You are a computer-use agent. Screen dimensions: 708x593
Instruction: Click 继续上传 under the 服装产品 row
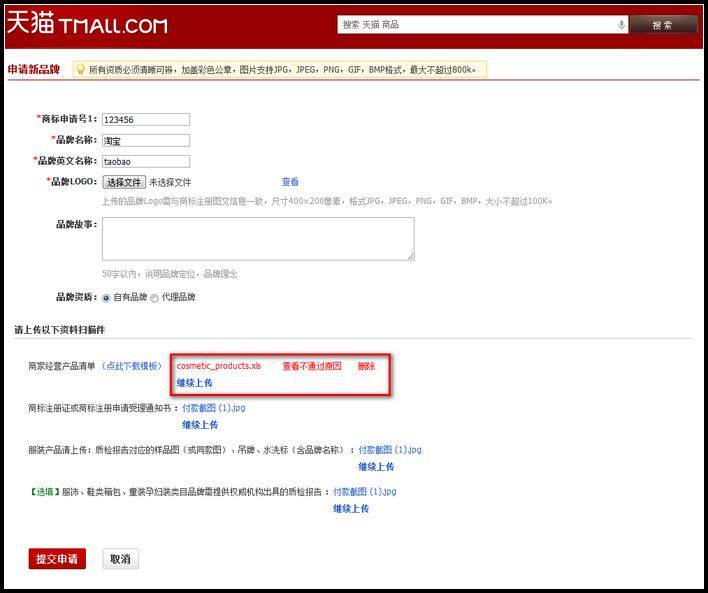pyautogui.click(x=376, y=467)
